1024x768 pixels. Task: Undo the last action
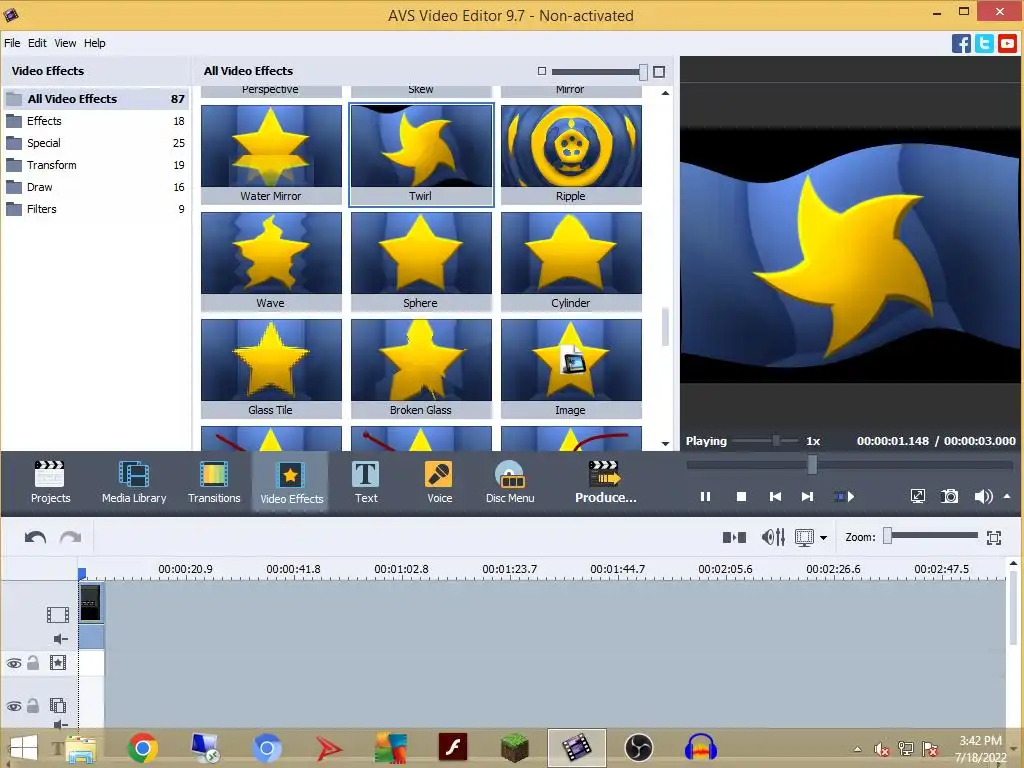[x=35, y=537]
